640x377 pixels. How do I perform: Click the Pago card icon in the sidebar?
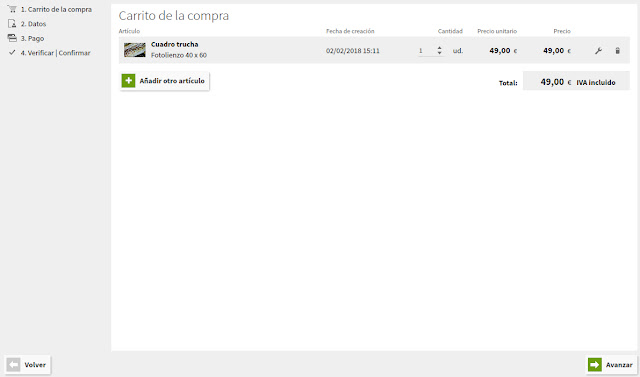coord(12,38)
